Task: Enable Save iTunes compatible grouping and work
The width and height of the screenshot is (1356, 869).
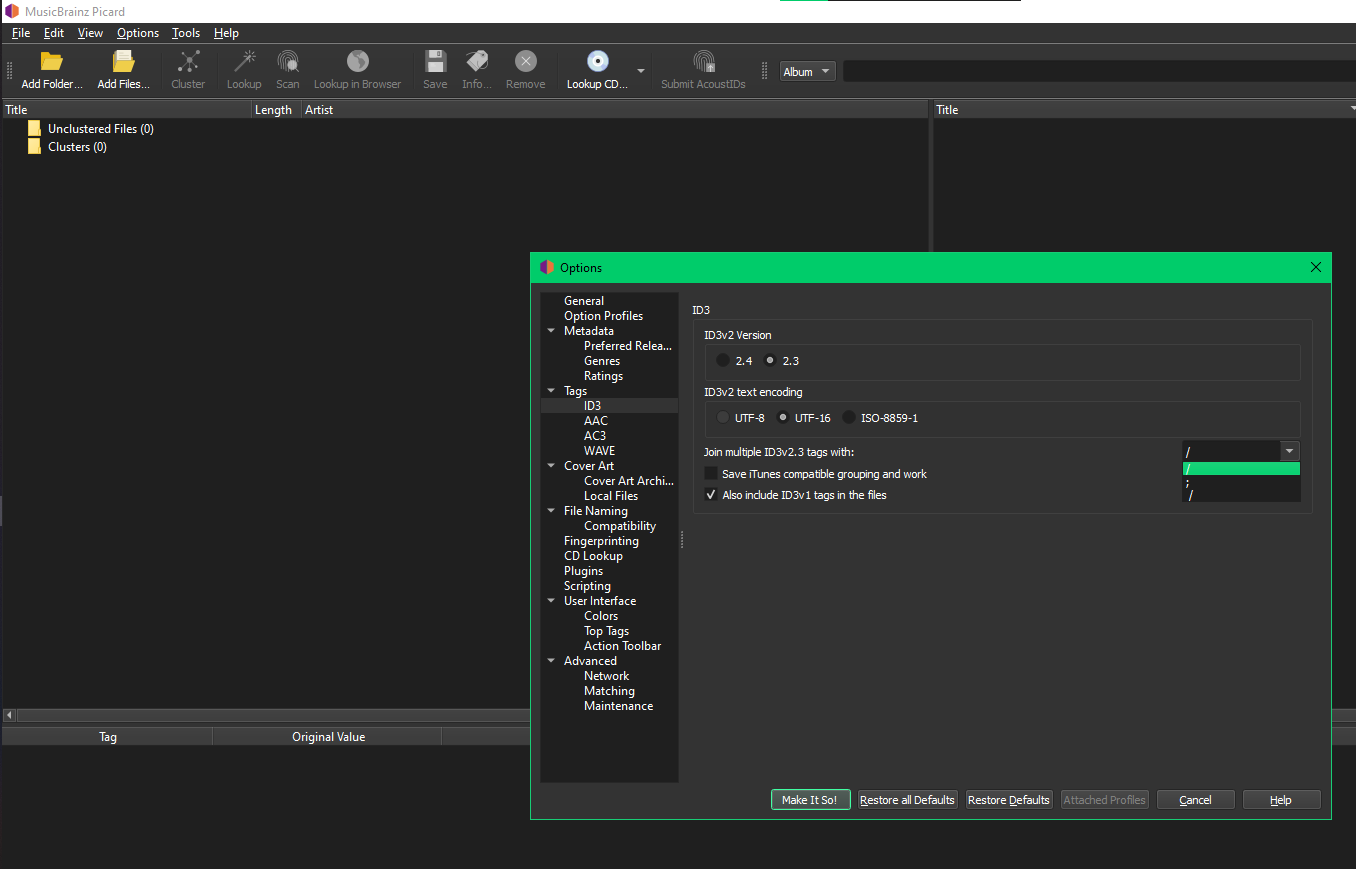Action: point(711,474)
